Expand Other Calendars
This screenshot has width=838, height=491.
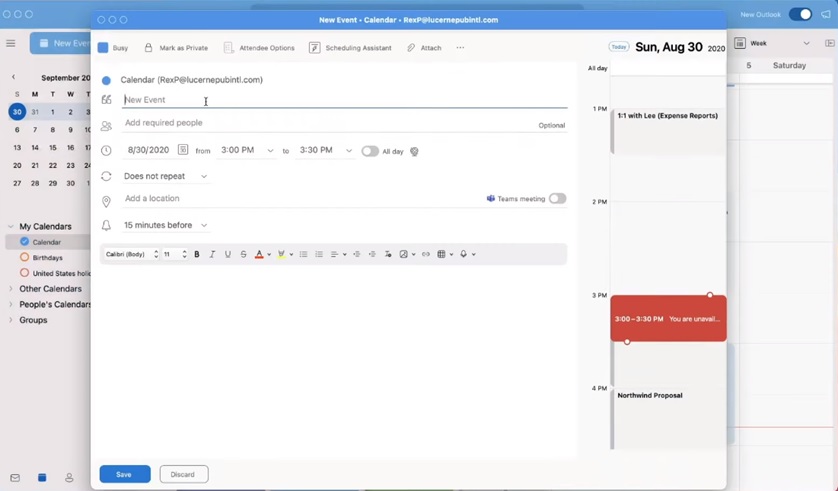[x=11, y=289]
